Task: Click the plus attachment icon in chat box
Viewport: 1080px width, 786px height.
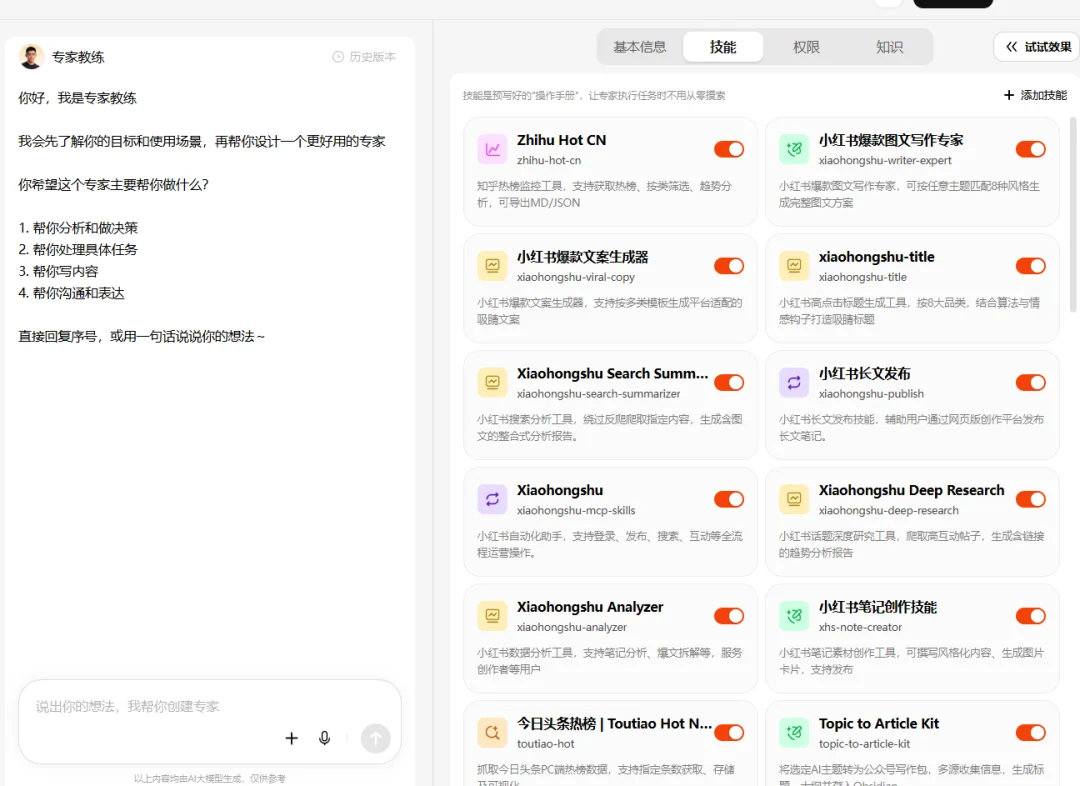Action: coord(291,738)
